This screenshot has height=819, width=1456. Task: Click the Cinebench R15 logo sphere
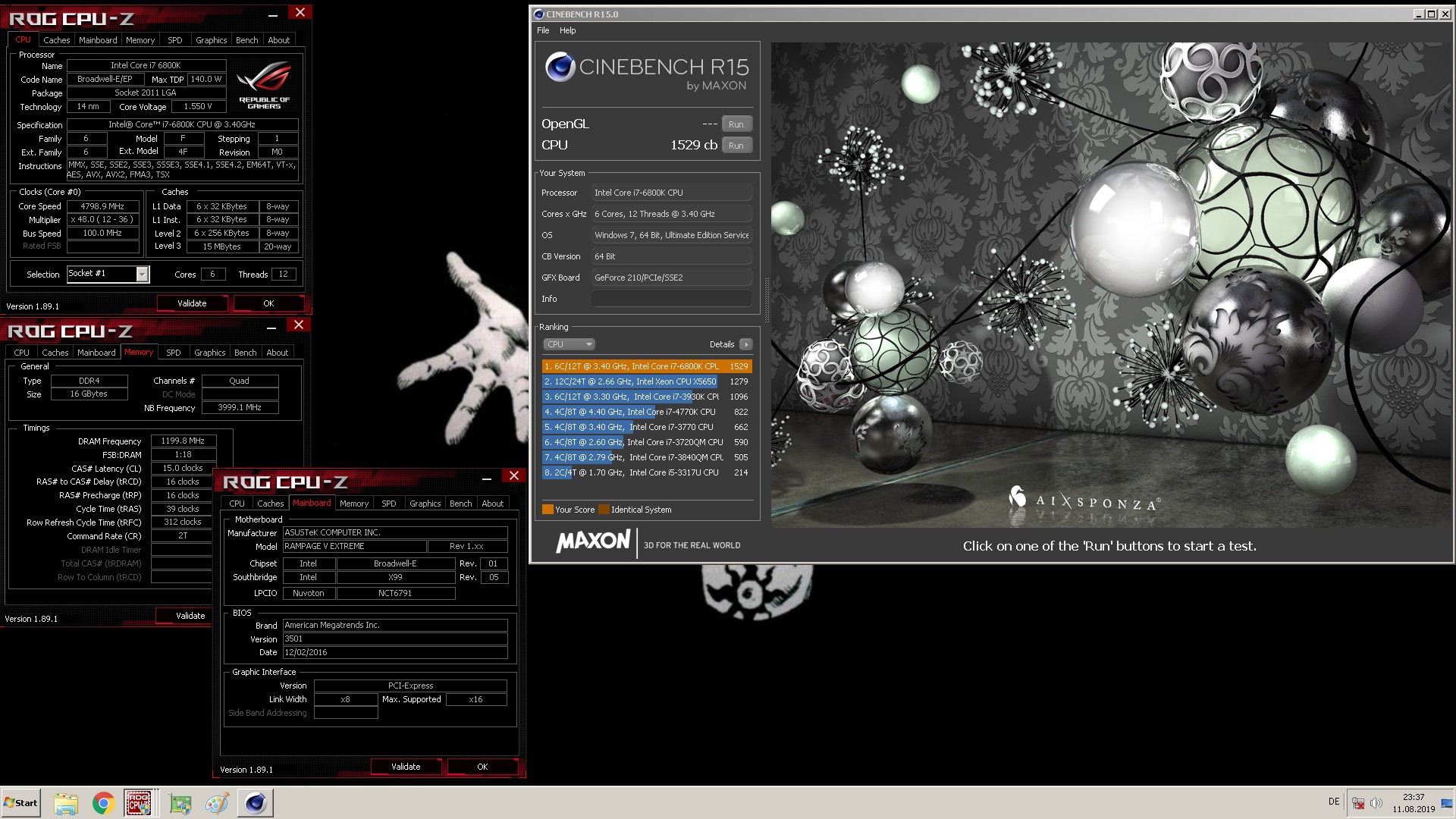point(560,67)
